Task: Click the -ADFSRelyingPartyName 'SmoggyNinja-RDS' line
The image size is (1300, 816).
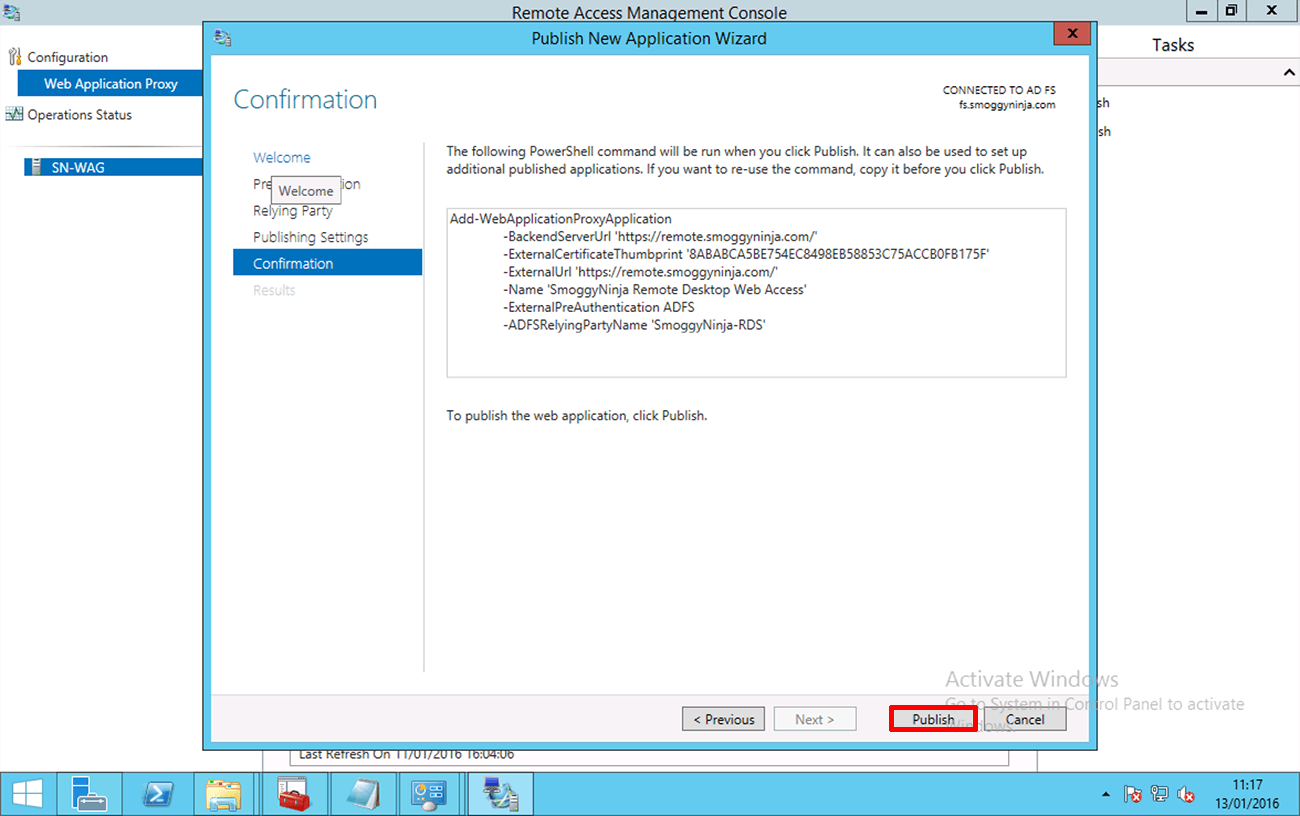Action: coord(635,325)
